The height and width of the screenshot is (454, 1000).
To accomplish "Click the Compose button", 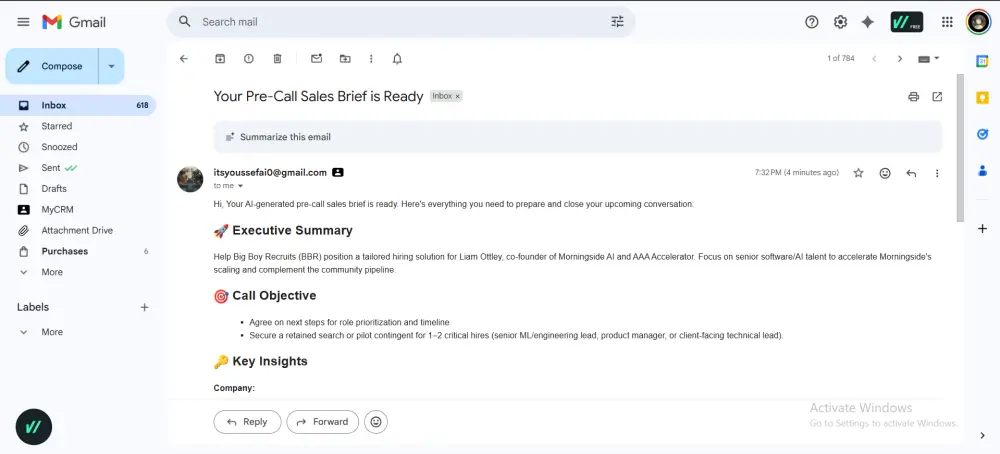I will (52, 66).
